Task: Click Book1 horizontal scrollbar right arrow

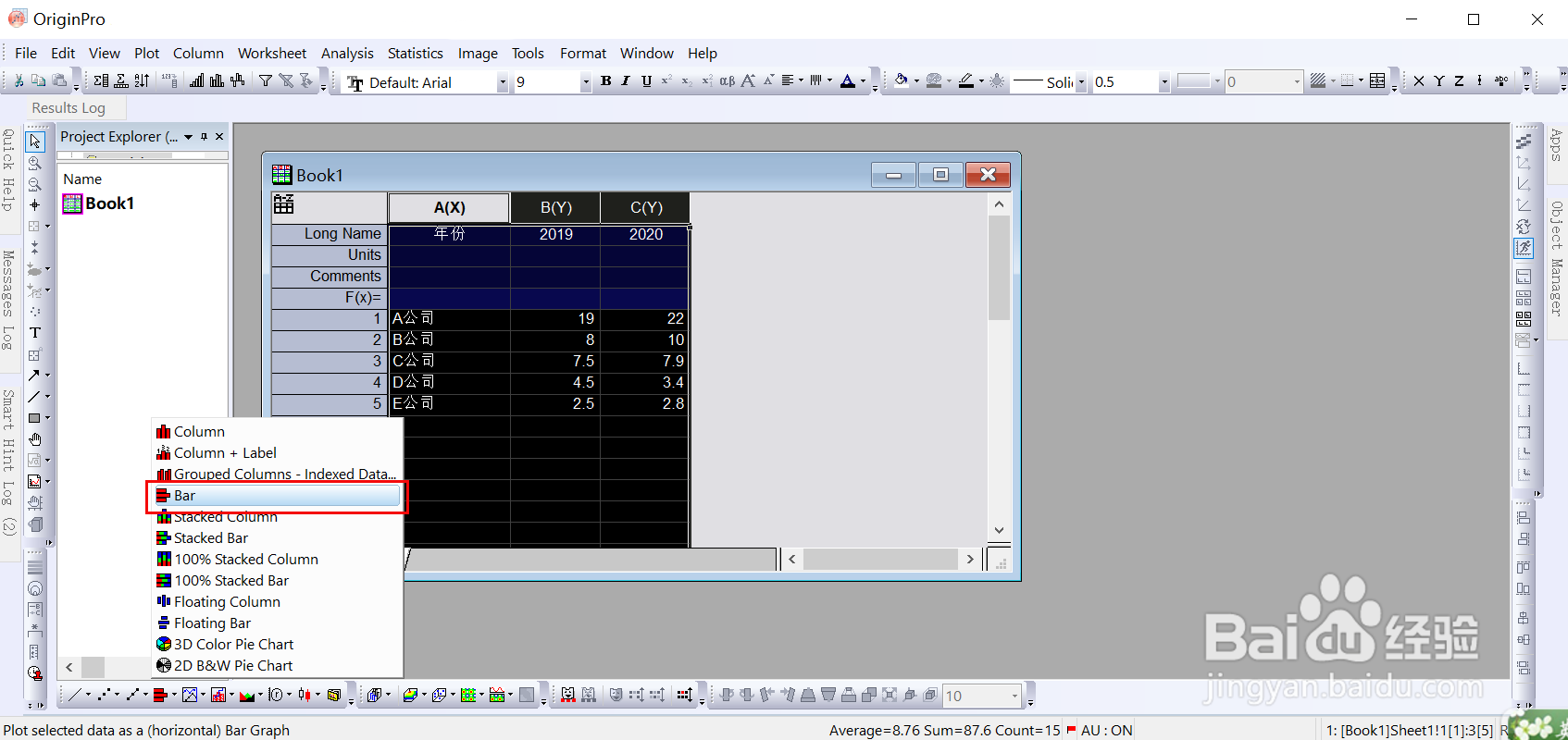Action: 970,559
